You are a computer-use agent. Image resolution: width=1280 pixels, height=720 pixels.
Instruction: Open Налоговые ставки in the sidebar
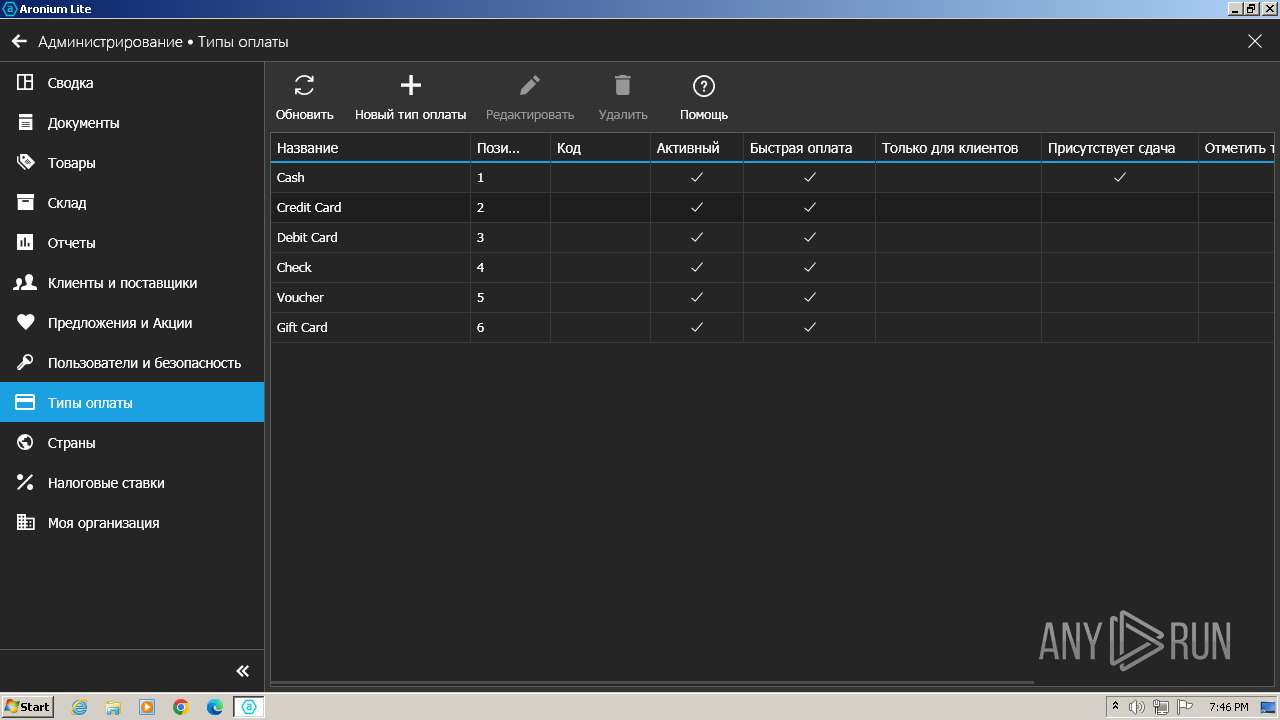tap(132, 483)
